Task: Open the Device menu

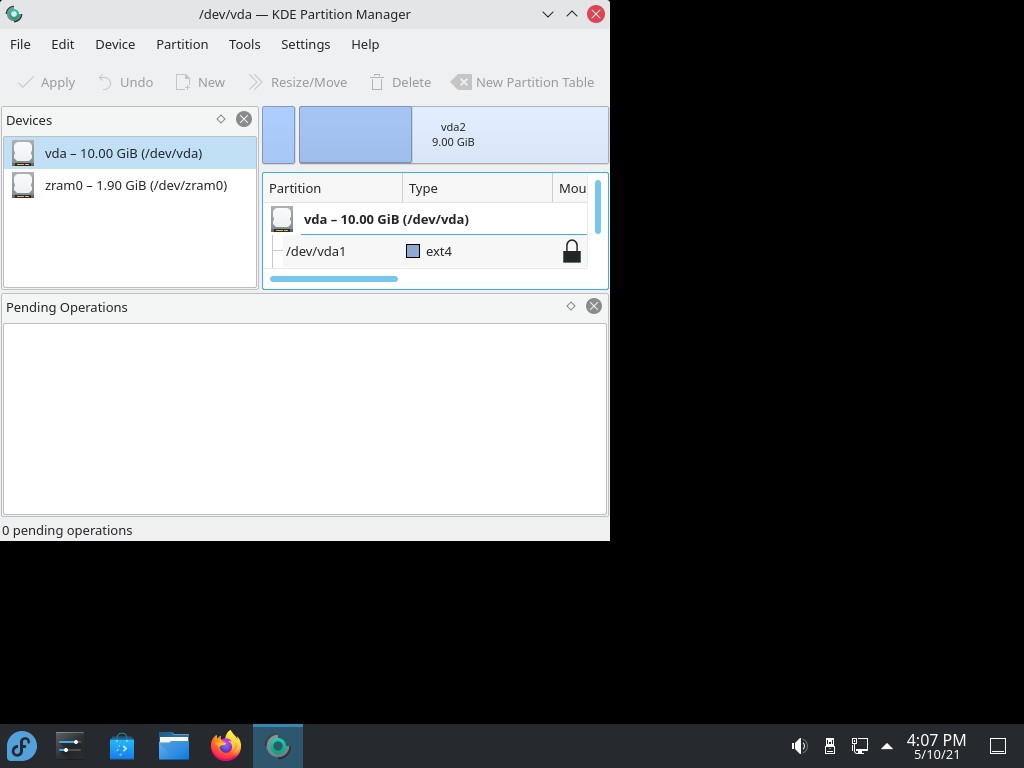Action: [115, 44]
